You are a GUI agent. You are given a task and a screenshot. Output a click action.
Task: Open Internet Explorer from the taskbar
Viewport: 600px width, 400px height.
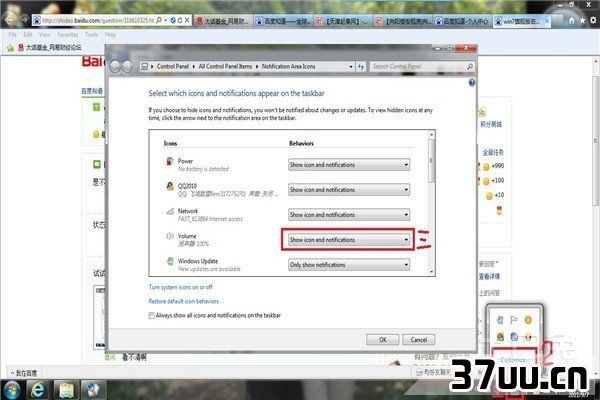coord(38,390)
